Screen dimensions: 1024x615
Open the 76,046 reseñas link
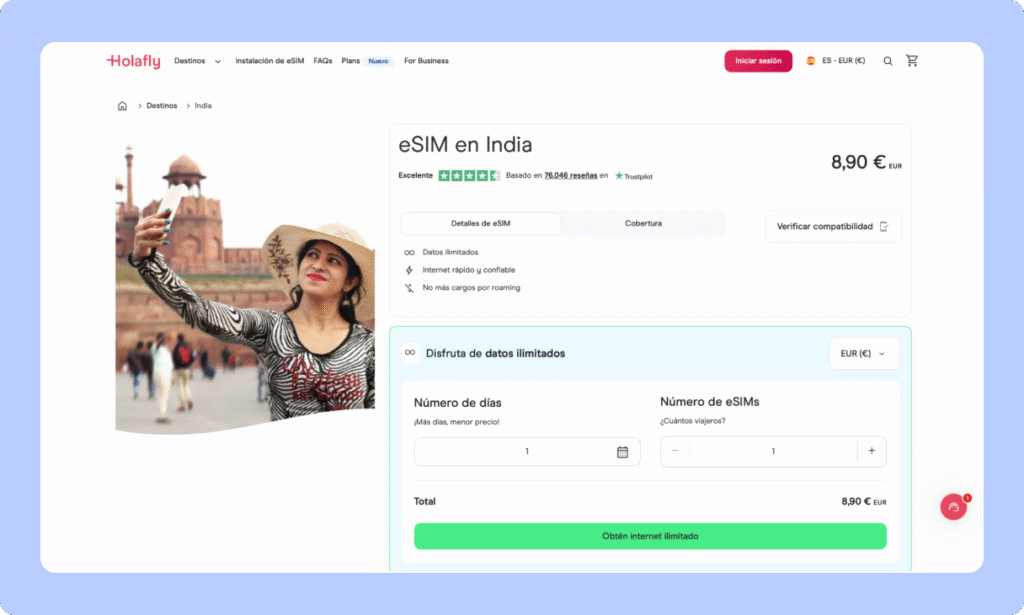[x=570, y=176]
